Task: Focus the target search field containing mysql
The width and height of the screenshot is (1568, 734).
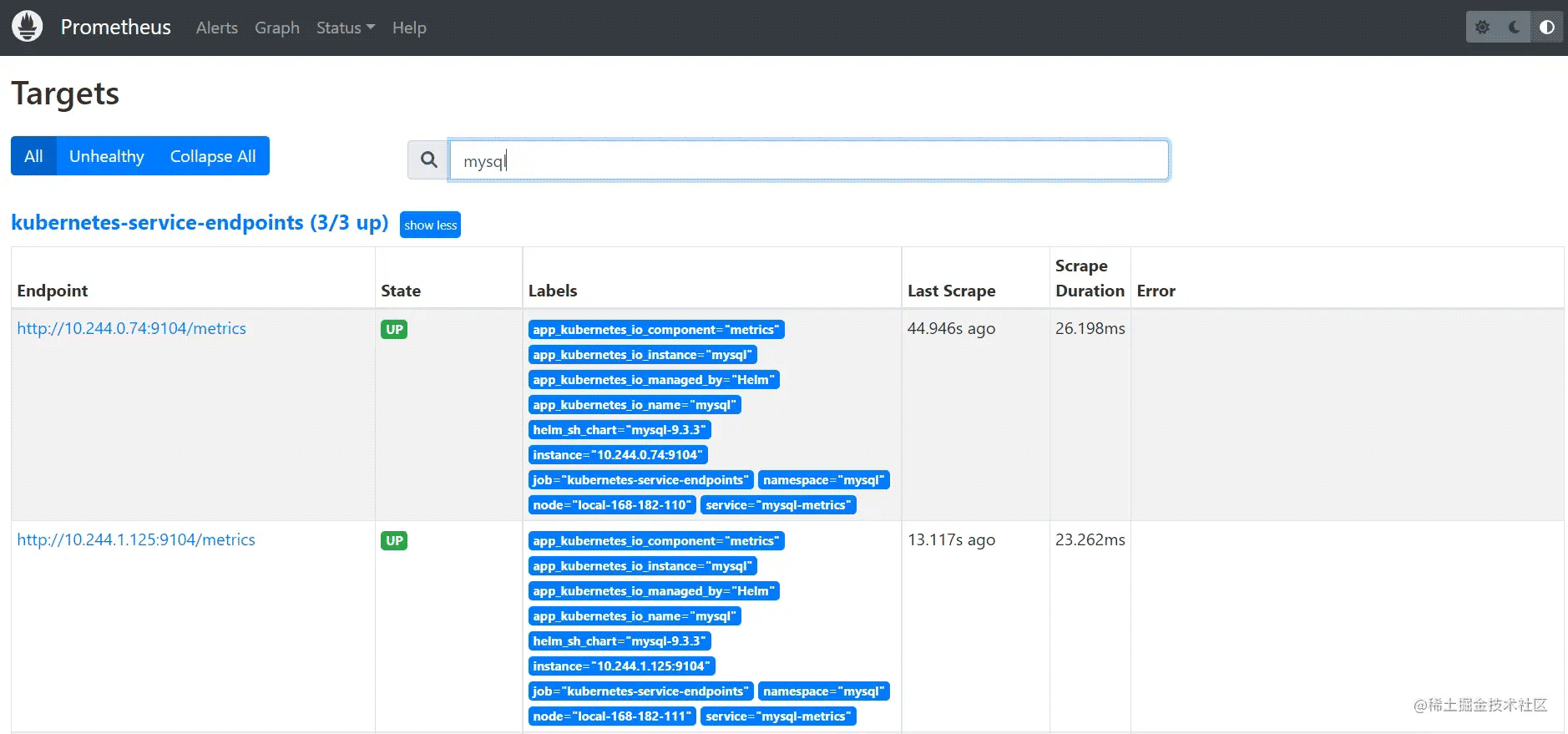Action: 808,159
